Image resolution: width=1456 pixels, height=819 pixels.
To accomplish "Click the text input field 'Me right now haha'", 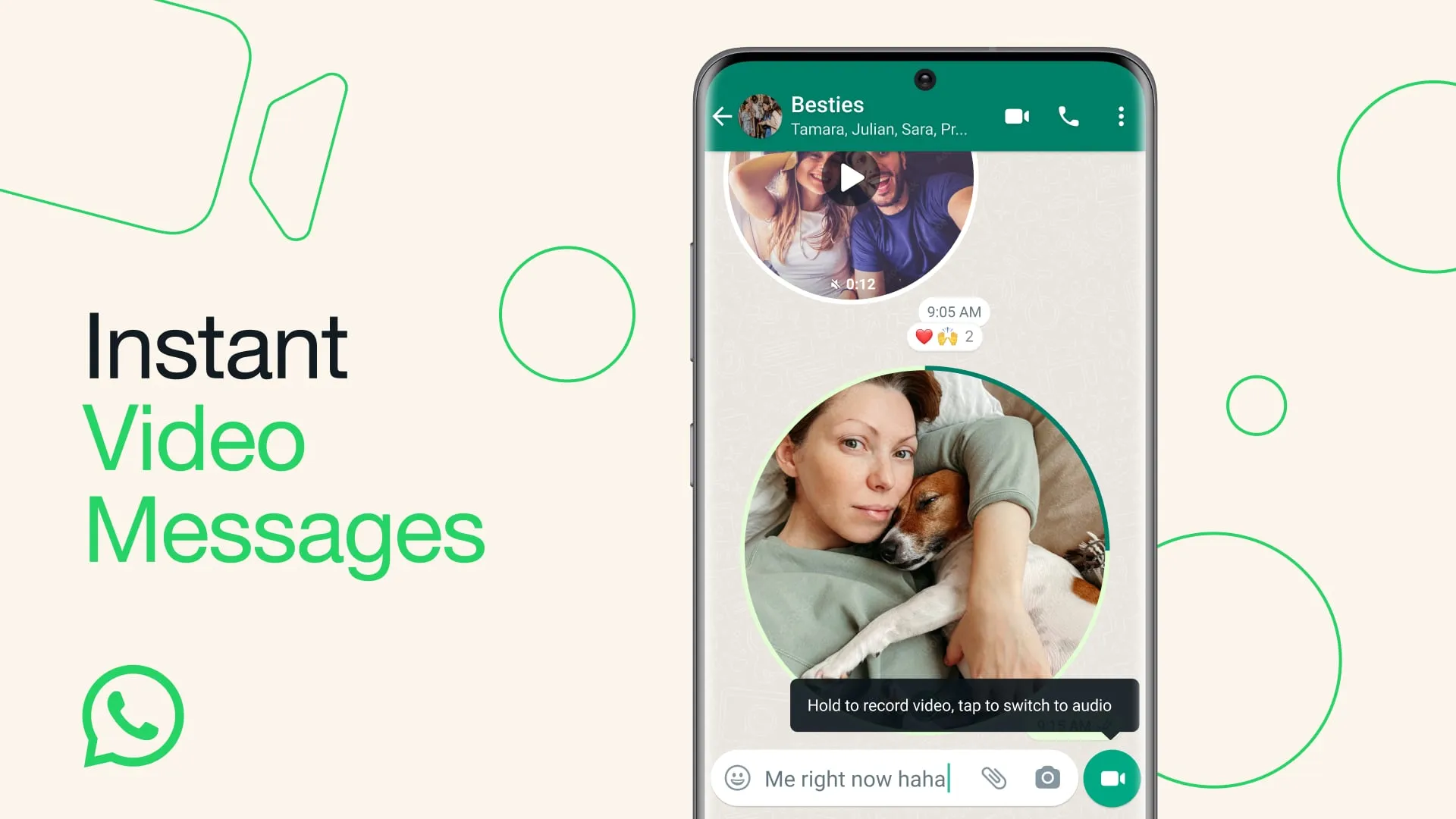I will pyautogui.click(x=855, y=778).
